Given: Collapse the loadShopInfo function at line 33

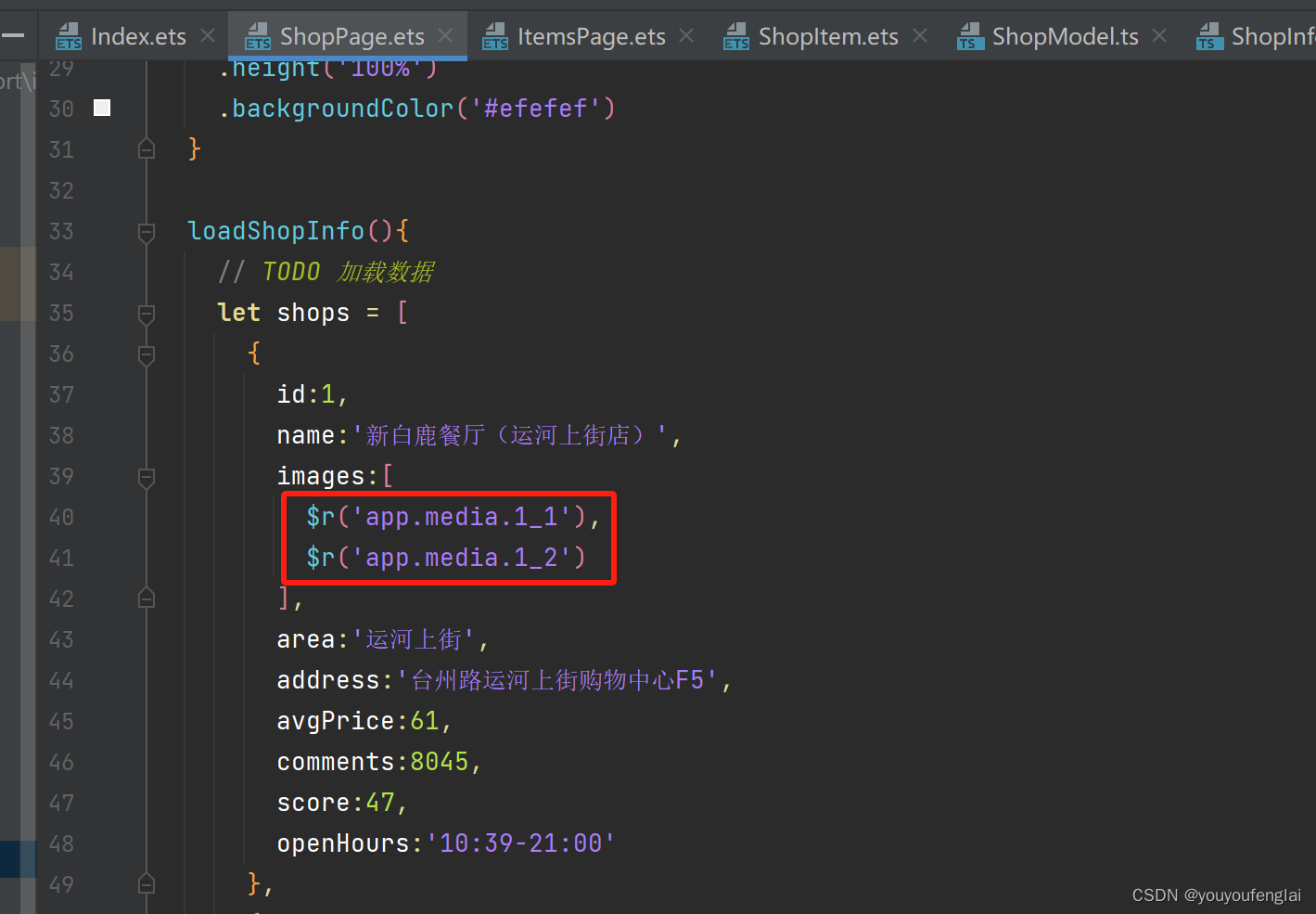Looking at the screenshot, I should (147, 231).
